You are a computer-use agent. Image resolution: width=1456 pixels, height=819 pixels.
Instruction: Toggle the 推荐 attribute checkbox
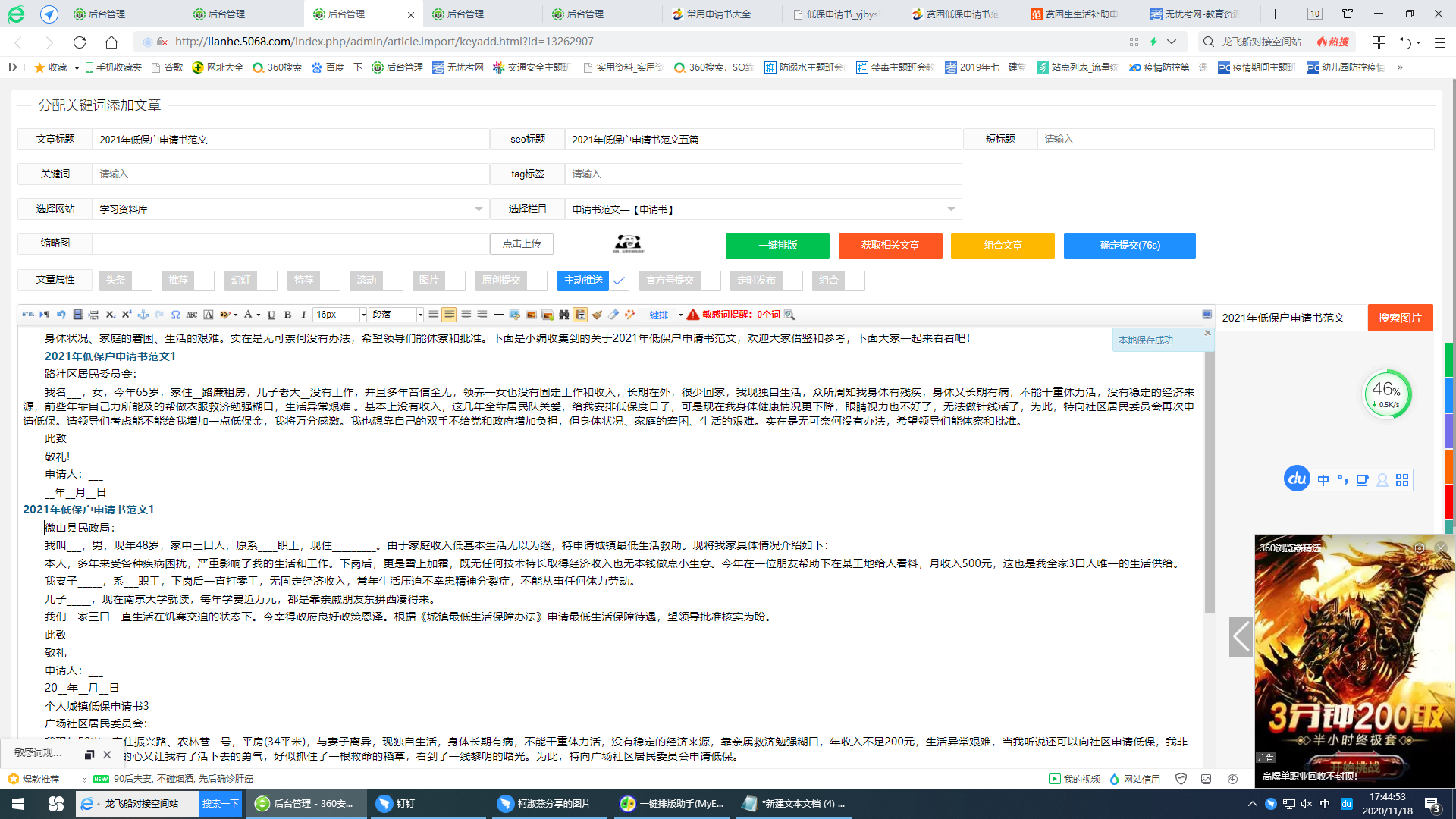coord(205,281)
